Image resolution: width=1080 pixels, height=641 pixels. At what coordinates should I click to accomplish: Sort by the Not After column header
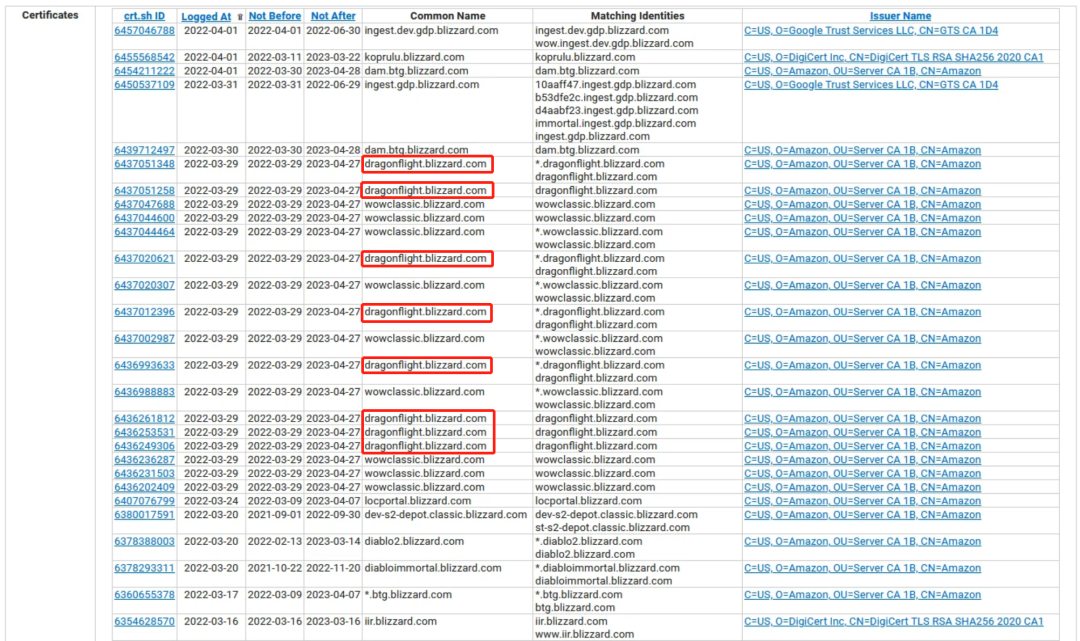pos(333,16)
